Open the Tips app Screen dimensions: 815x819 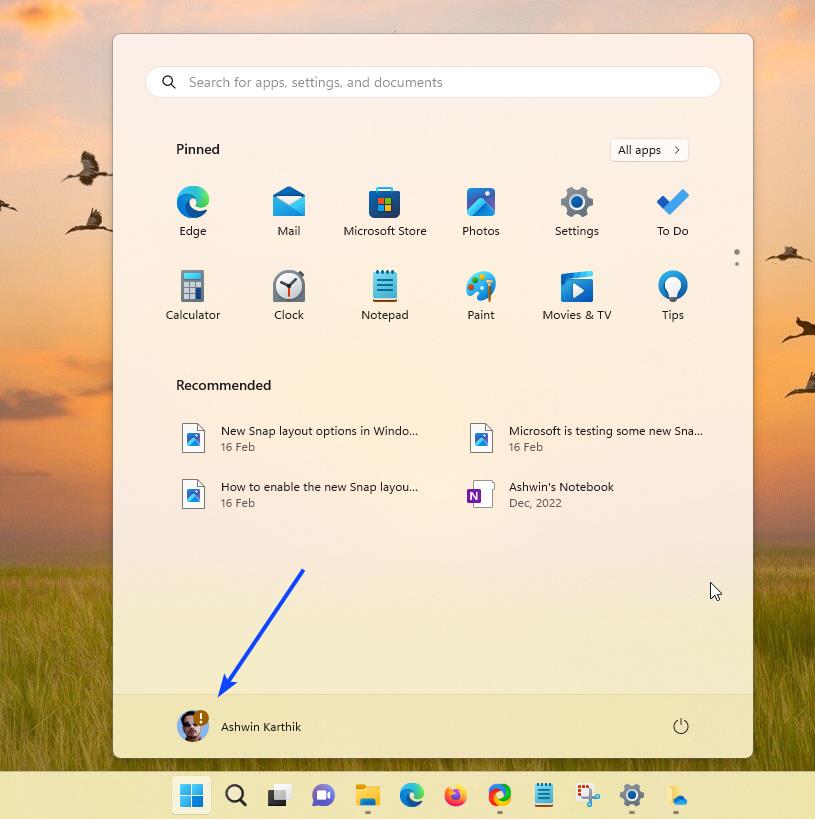click(x=672, y=295)
